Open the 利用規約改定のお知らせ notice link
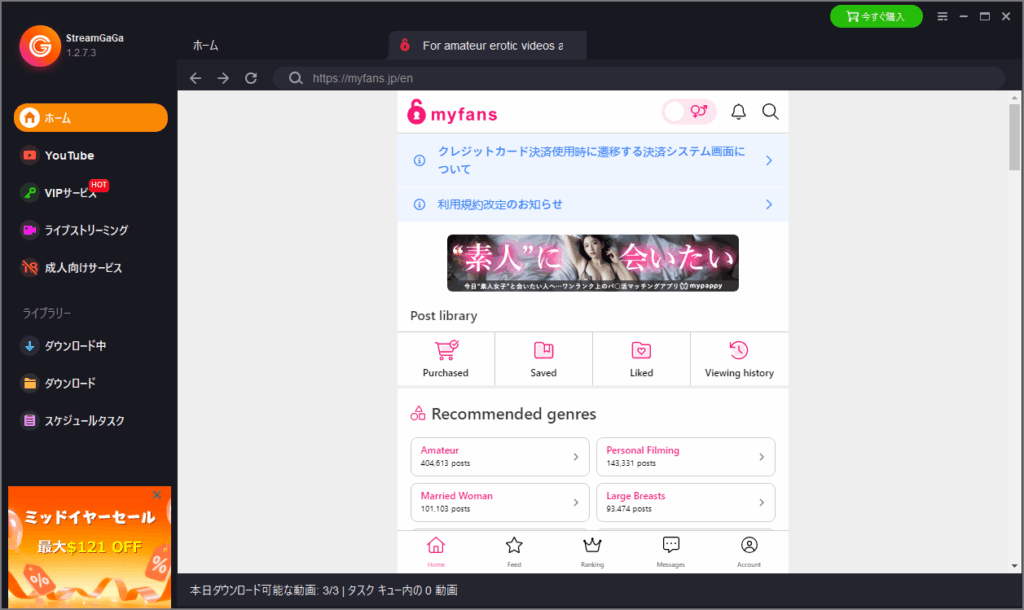The height and width of the screenshot is (610, 1024). [x=500, y=204]
